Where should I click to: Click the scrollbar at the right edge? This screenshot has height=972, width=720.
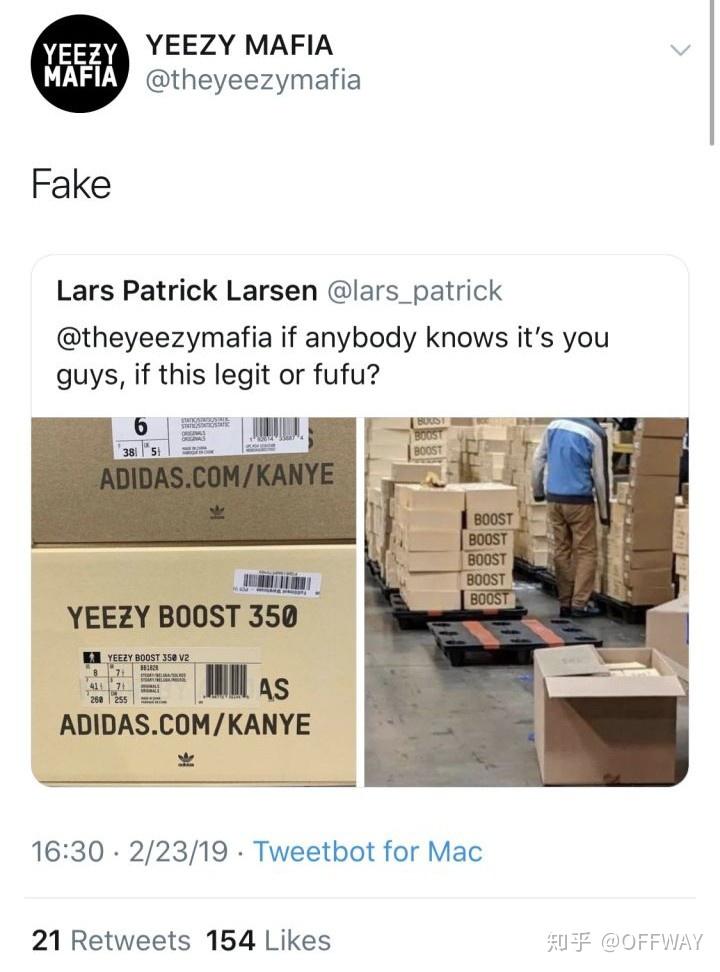coord(712,73)
